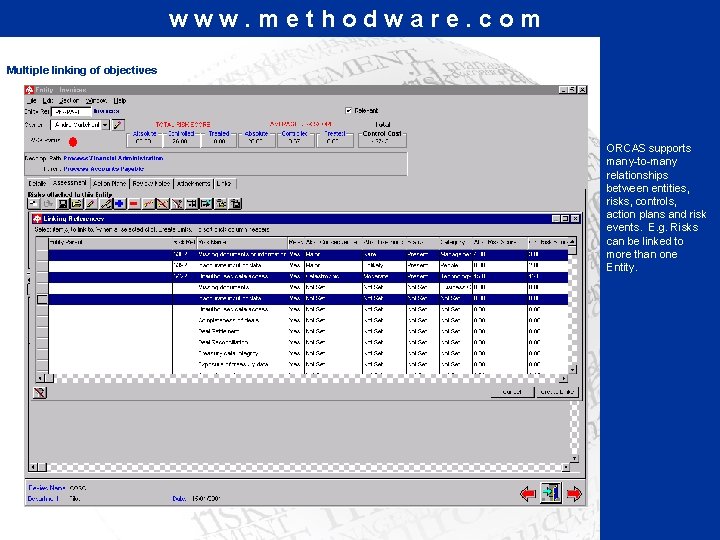This screenshot has height=540, width=720.
Task: Click in the Entity Ref input field
Action: click(x=71, y=112)
